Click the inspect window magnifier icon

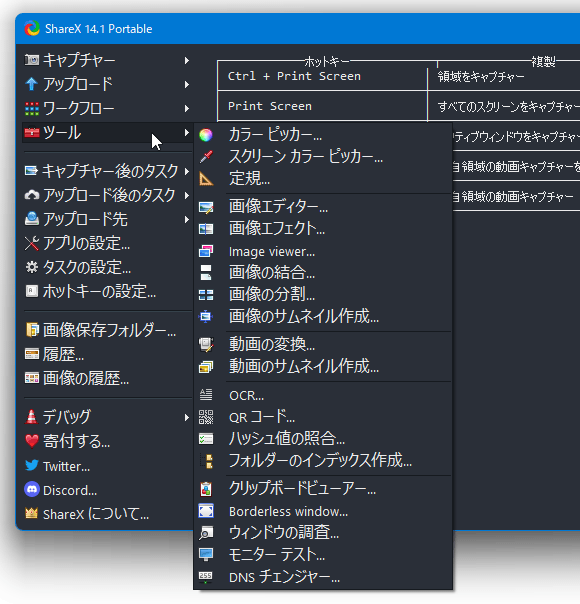coord(206,533)
